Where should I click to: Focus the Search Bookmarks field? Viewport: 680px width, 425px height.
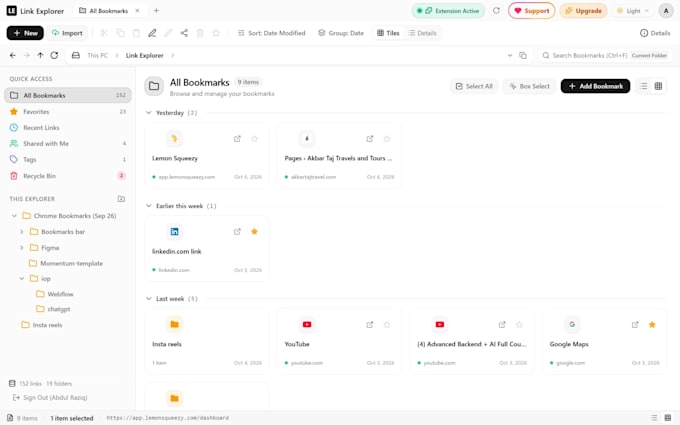click(x=605, y=56)
